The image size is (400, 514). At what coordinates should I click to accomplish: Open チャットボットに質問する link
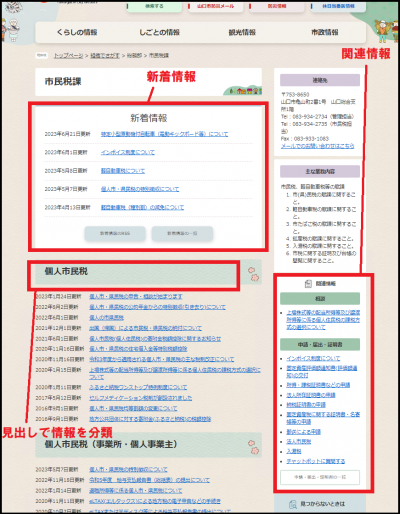[x=316, y=461]
